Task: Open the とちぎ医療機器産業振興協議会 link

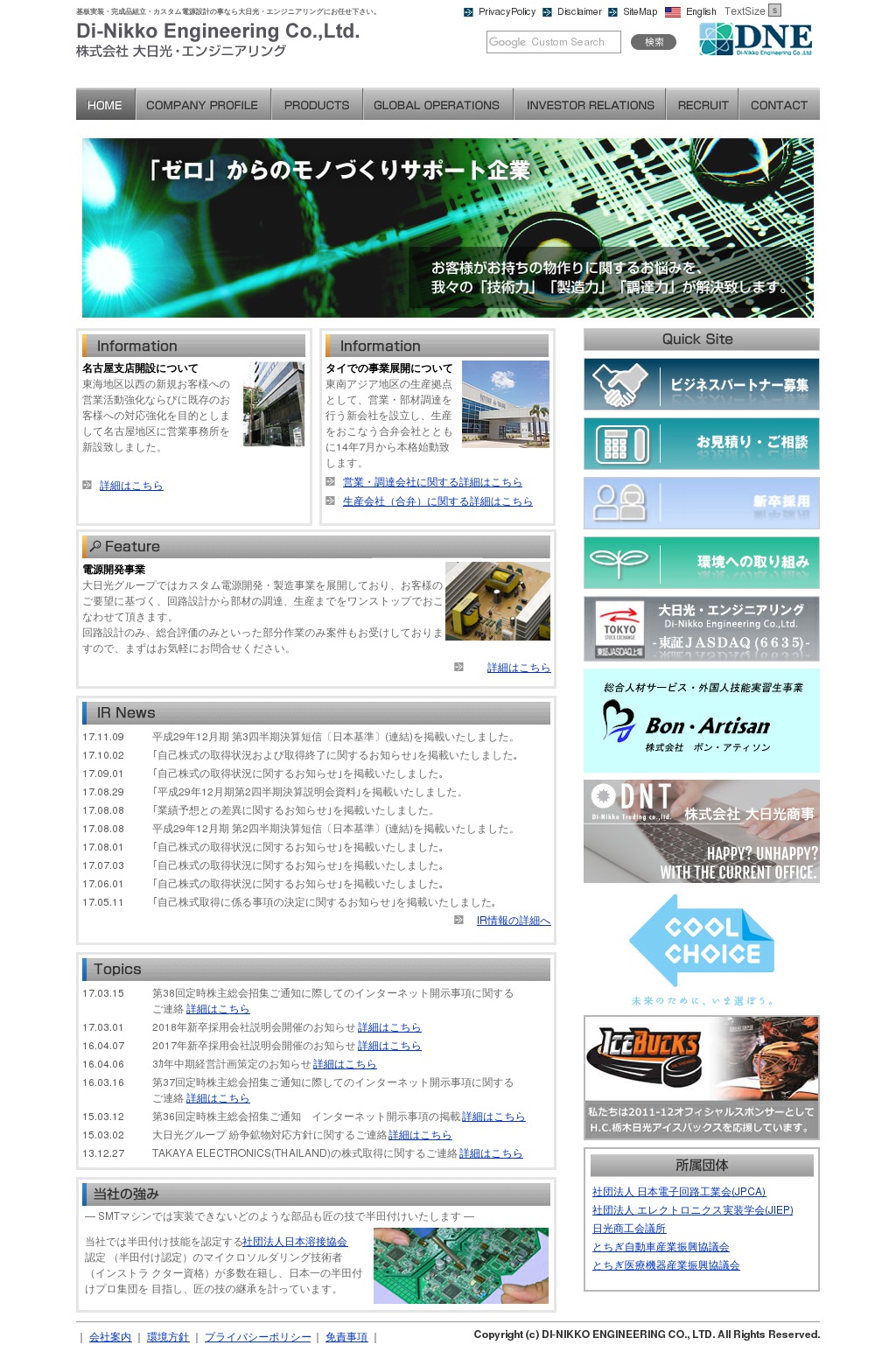Action: pyautogui.click(x=666, y=1265)
